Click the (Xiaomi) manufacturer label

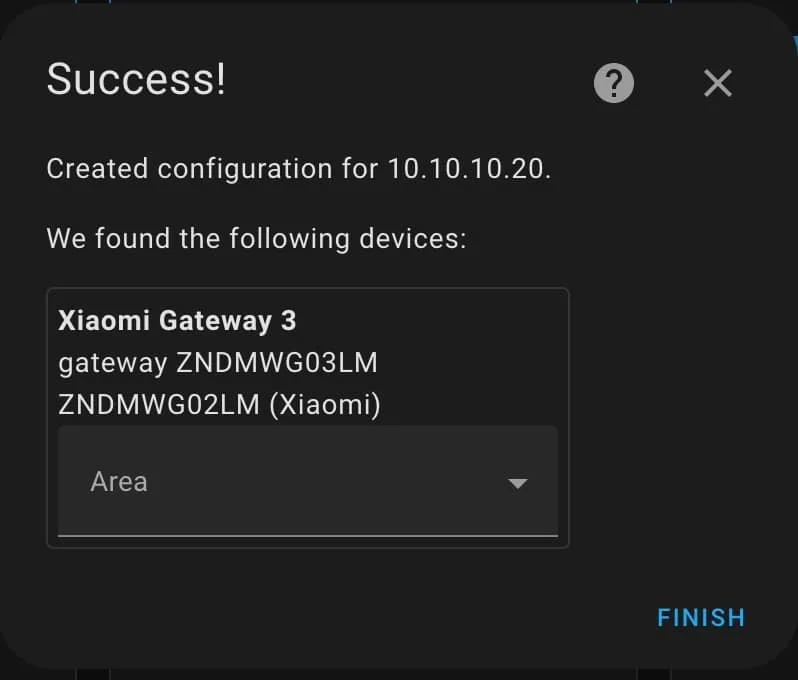(325, 406)
